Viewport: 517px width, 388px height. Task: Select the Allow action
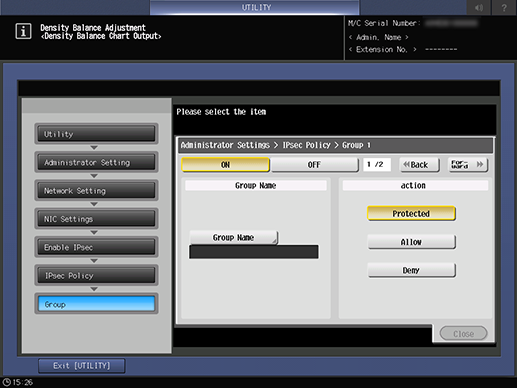pyautogui.click(x=411, y=242)
